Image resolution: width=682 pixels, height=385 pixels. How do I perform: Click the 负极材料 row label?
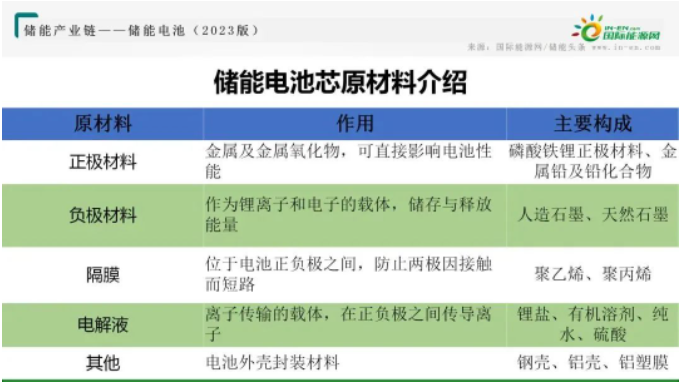click(103, 215)
